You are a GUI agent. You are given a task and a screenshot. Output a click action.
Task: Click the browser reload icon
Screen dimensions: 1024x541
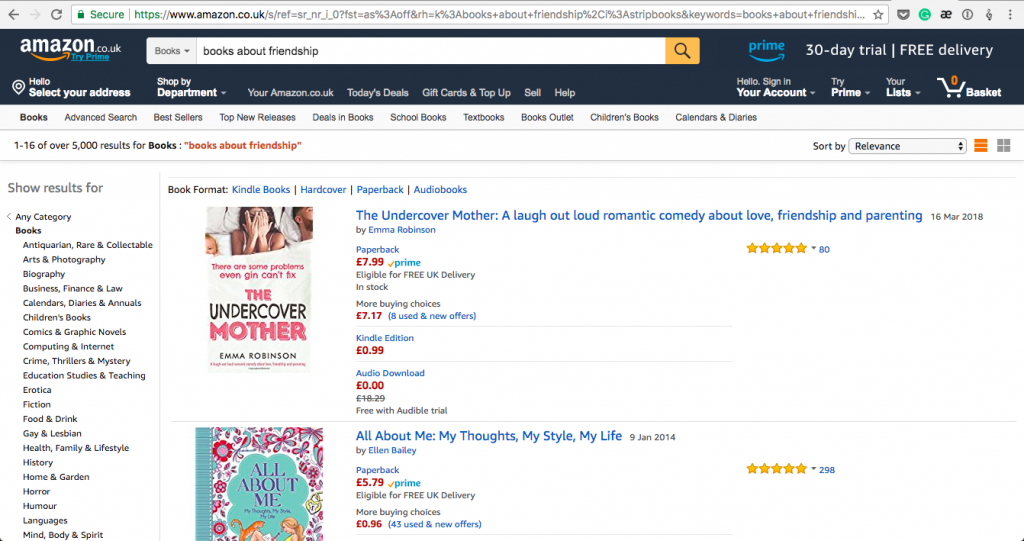56,15
